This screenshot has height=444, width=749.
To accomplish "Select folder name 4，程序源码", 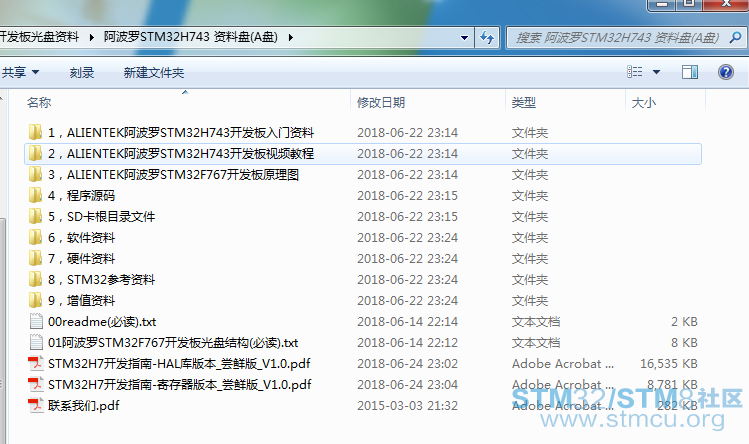I will click(x=82, y=195).
